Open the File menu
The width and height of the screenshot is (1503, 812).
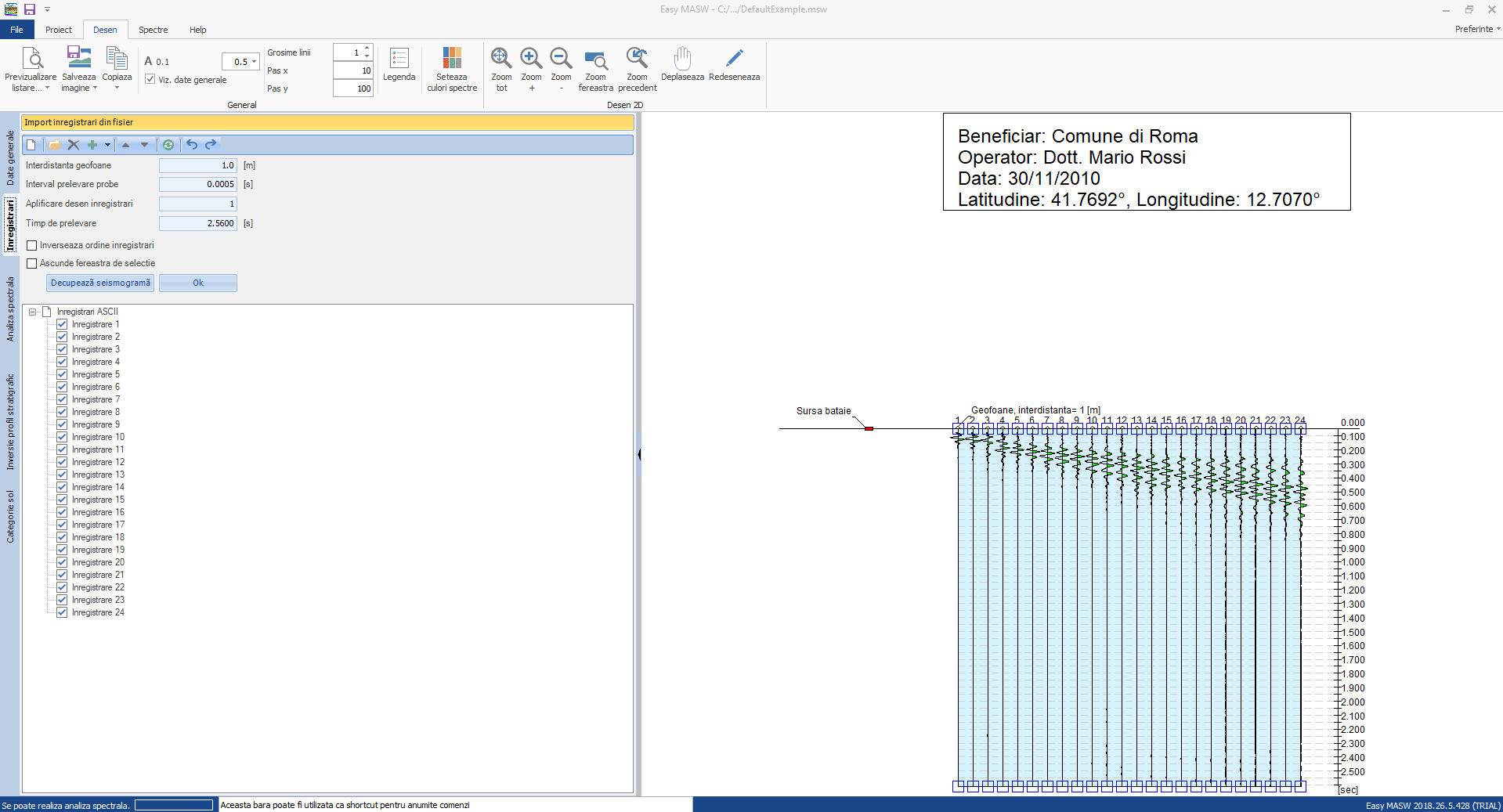(x=16, y=30)
